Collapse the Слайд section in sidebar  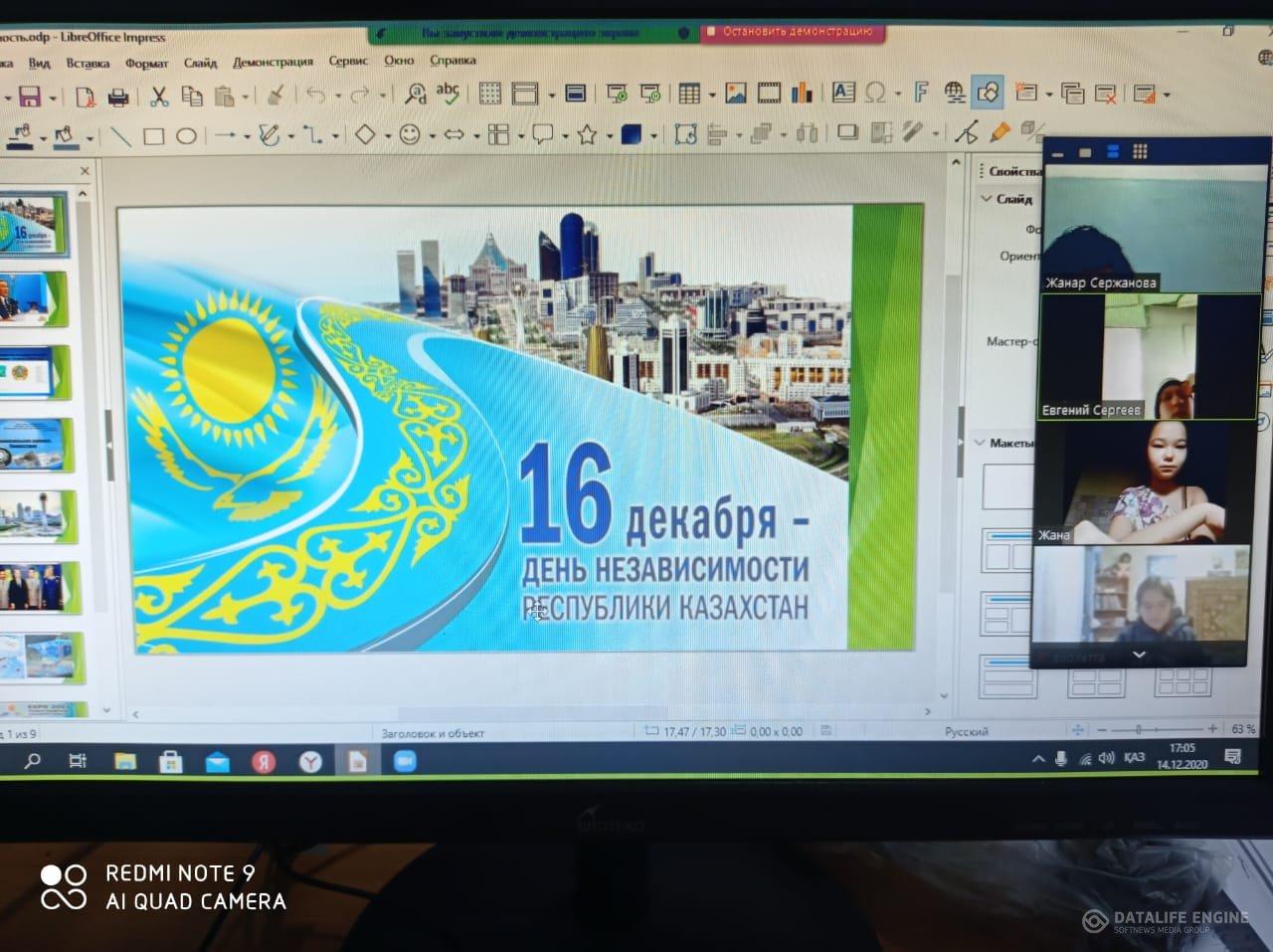coord(987,199)
